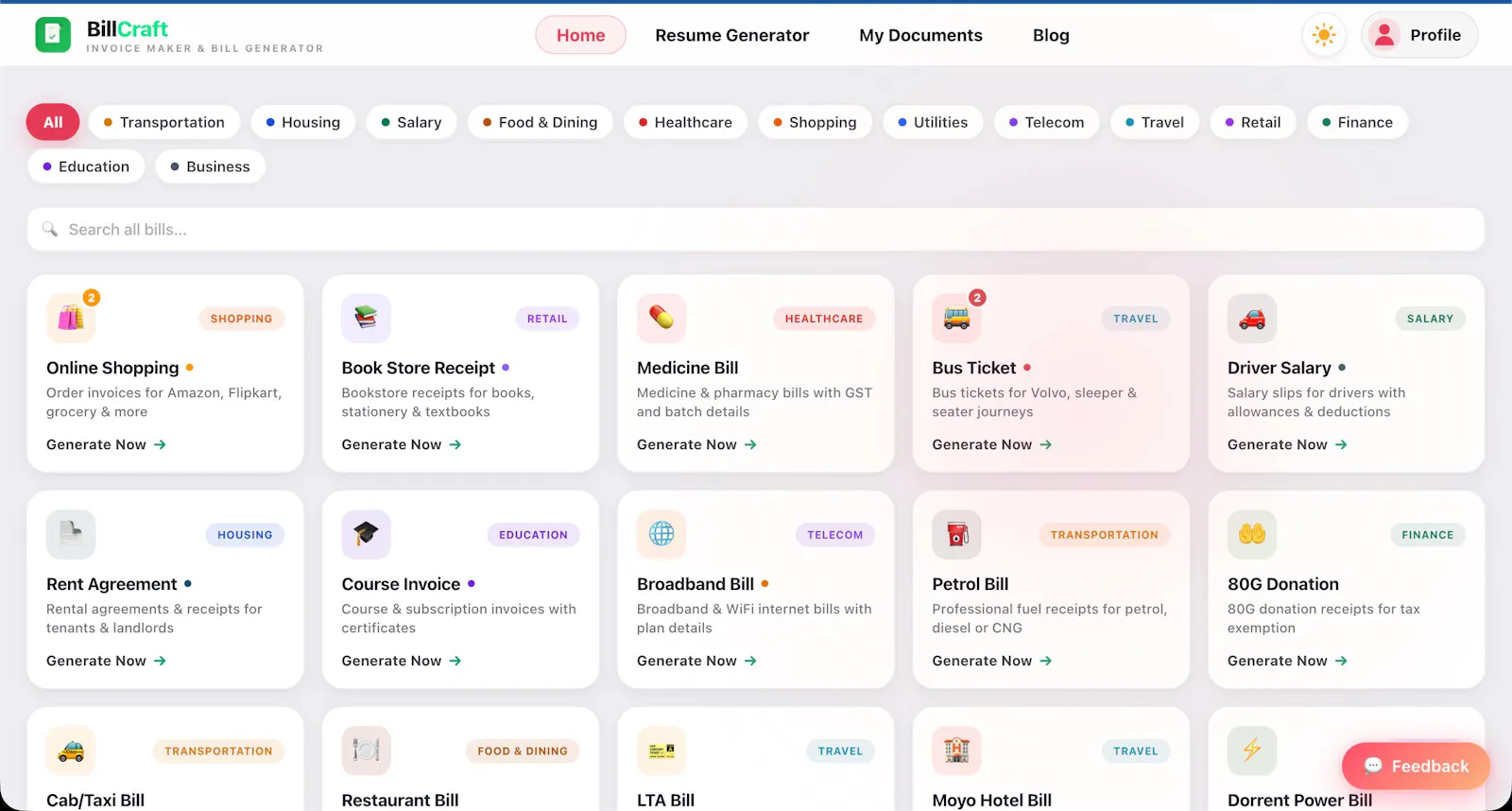Viewport: 1512px width, 811px height.
Task: Click the Restaurant Bill card title
Action: pos(400,801)
